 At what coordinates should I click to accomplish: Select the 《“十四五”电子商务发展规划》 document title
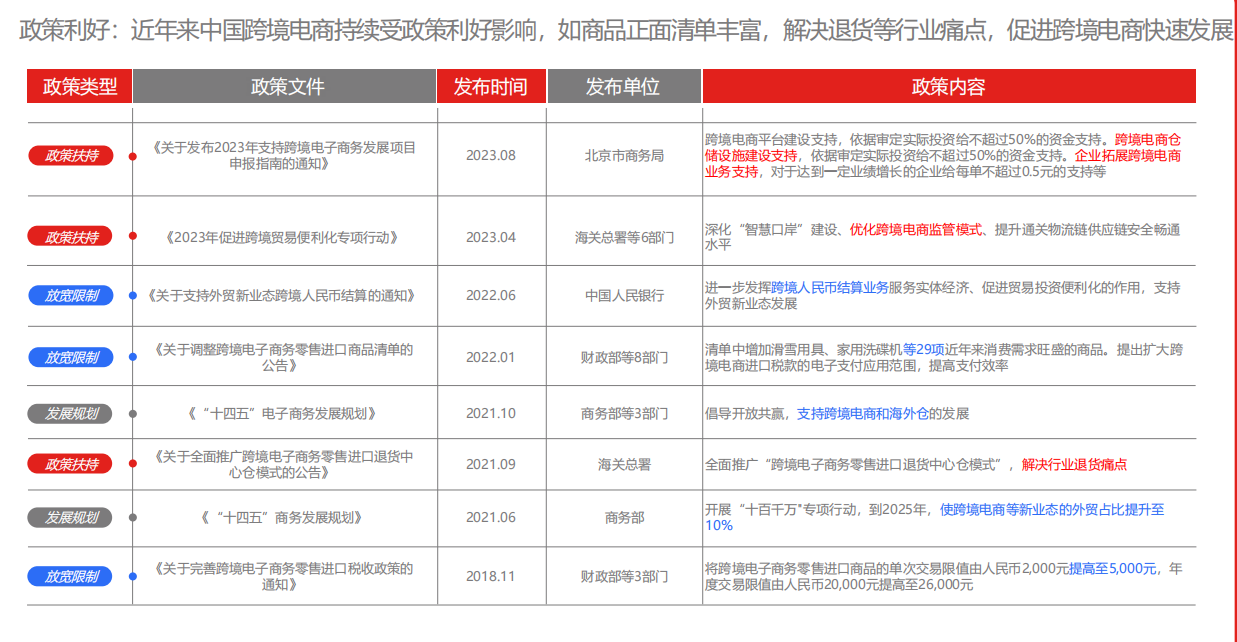pyautogui.click(x=285, y=413)
